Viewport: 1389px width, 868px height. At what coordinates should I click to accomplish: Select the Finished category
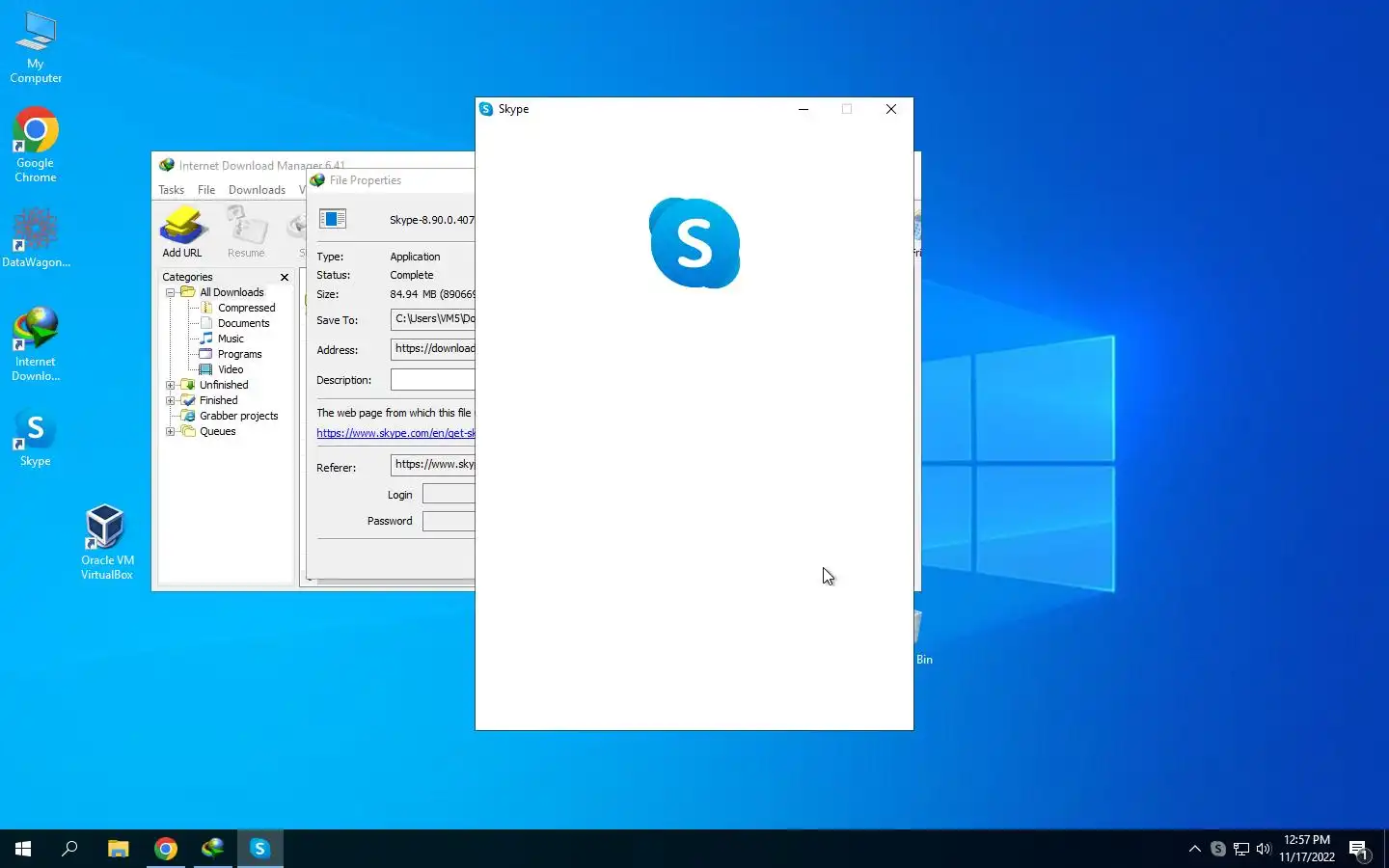tap(218, 400)
